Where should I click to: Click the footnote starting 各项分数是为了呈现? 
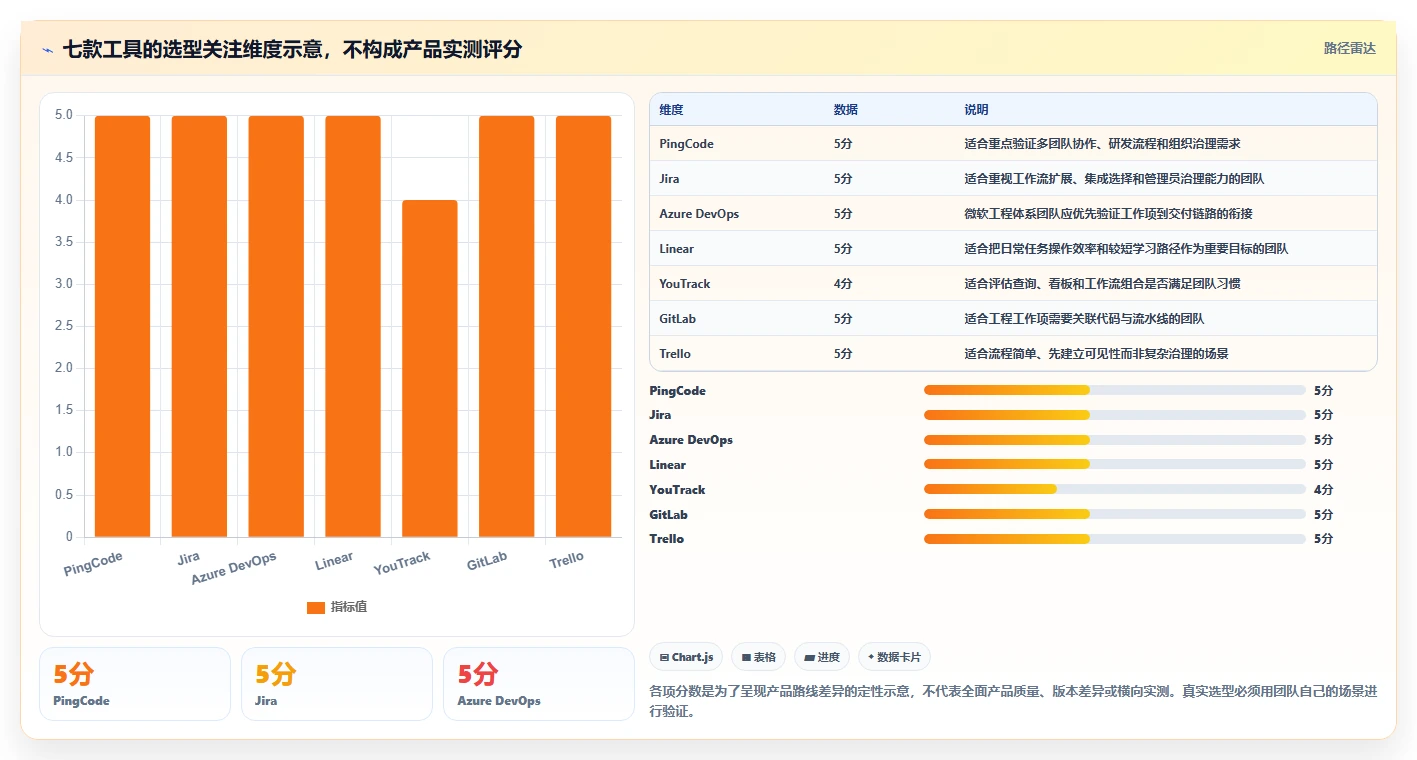click(x=1013, y=702)
